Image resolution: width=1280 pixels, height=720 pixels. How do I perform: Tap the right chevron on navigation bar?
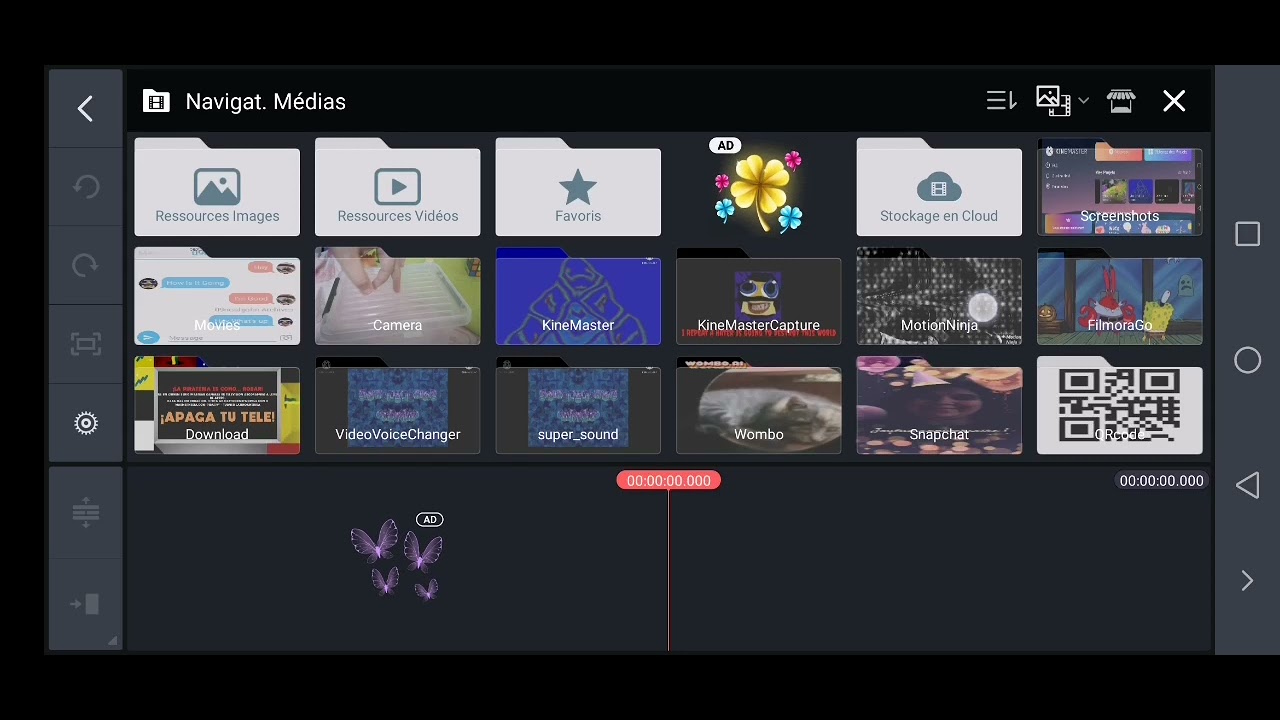click(x=1247, y=581)
